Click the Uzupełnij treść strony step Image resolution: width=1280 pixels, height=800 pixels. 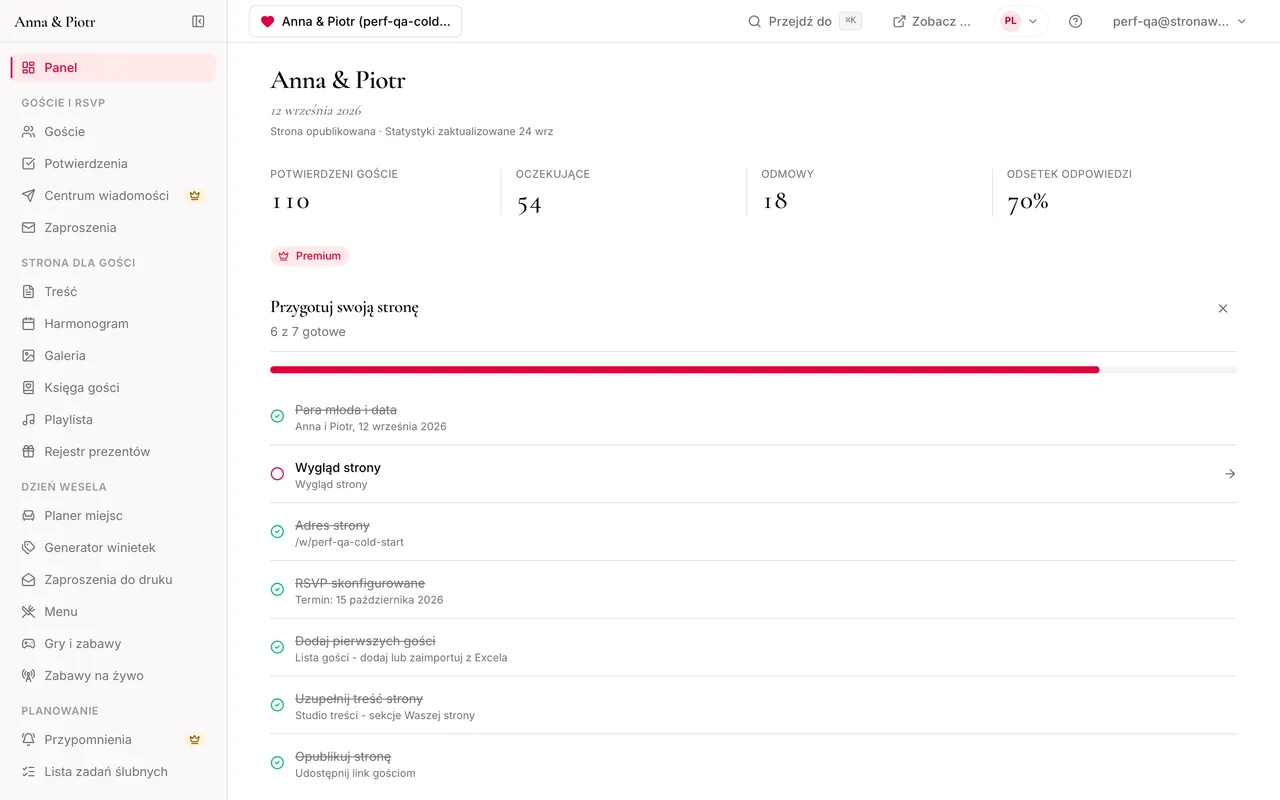753,705
